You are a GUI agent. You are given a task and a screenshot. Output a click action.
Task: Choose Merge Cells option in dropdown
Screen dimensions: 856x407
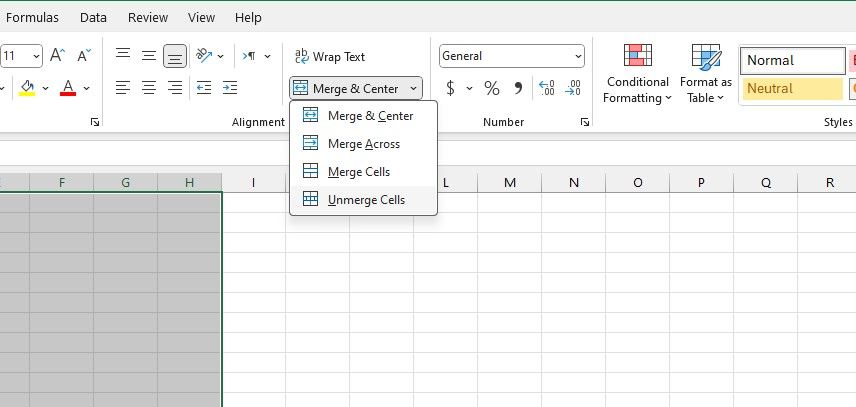click(x=363, y=172)
